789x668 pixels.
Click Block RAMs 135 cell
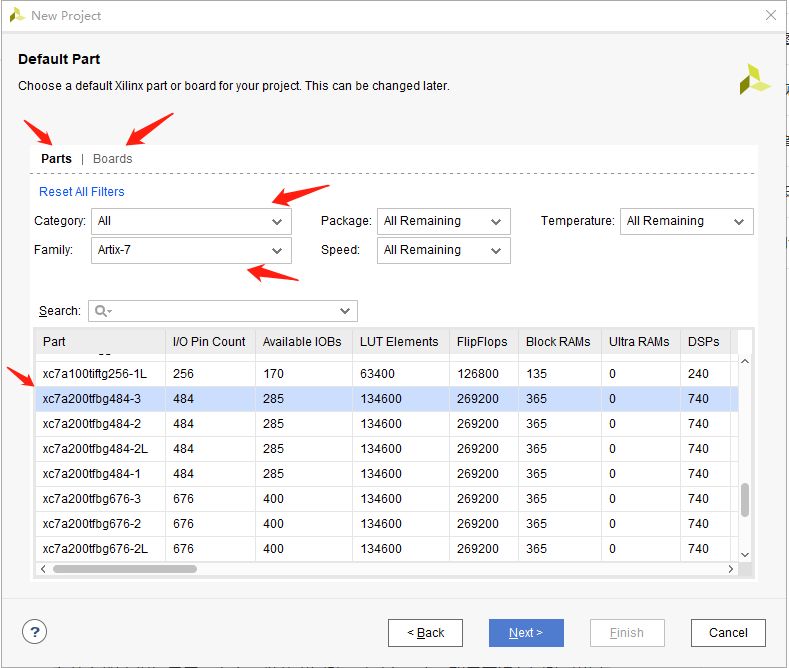pyautogui.click(x=536, y=374)
